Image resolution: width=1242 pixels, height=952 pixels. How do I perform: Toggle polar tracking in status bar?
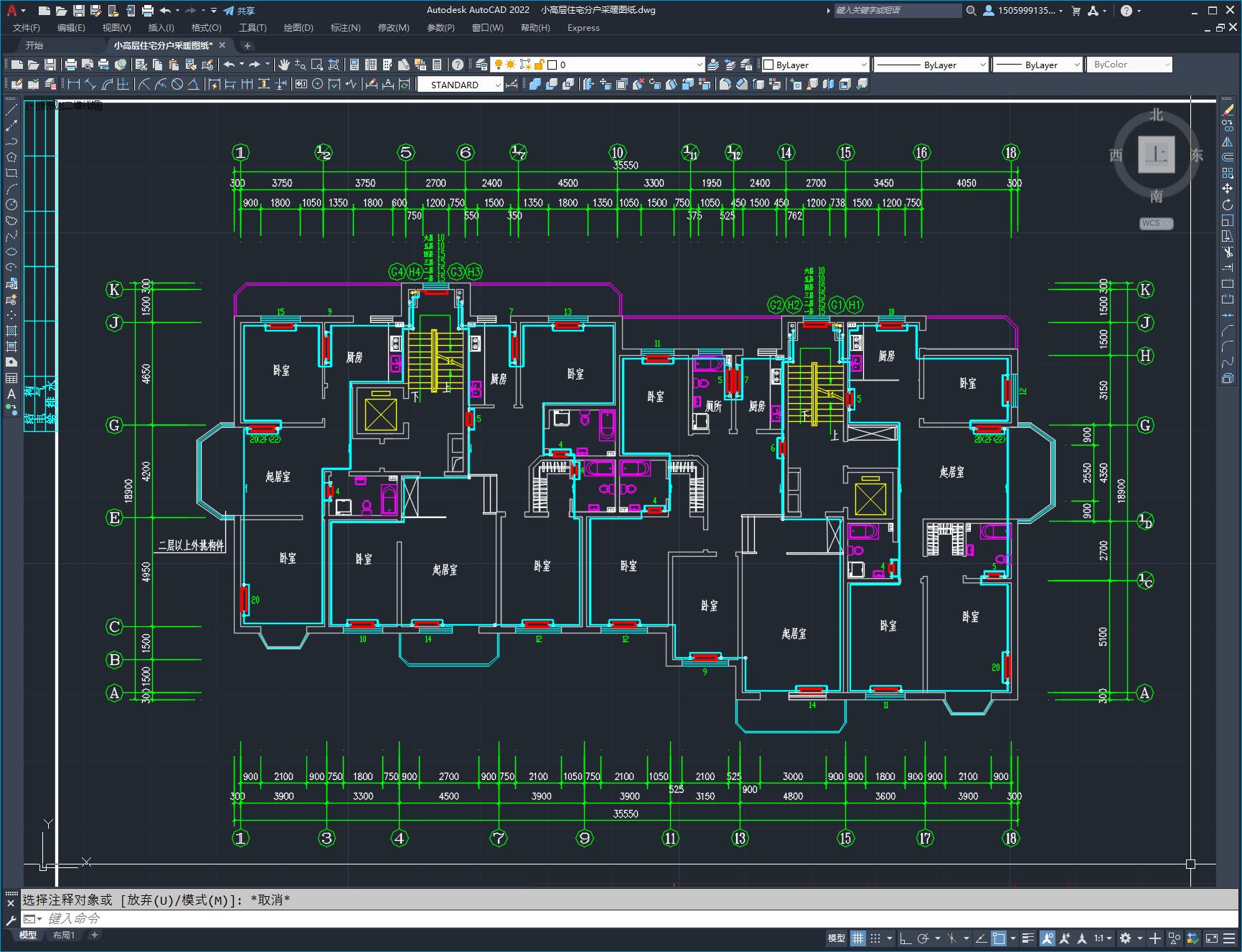coord(923,938)
